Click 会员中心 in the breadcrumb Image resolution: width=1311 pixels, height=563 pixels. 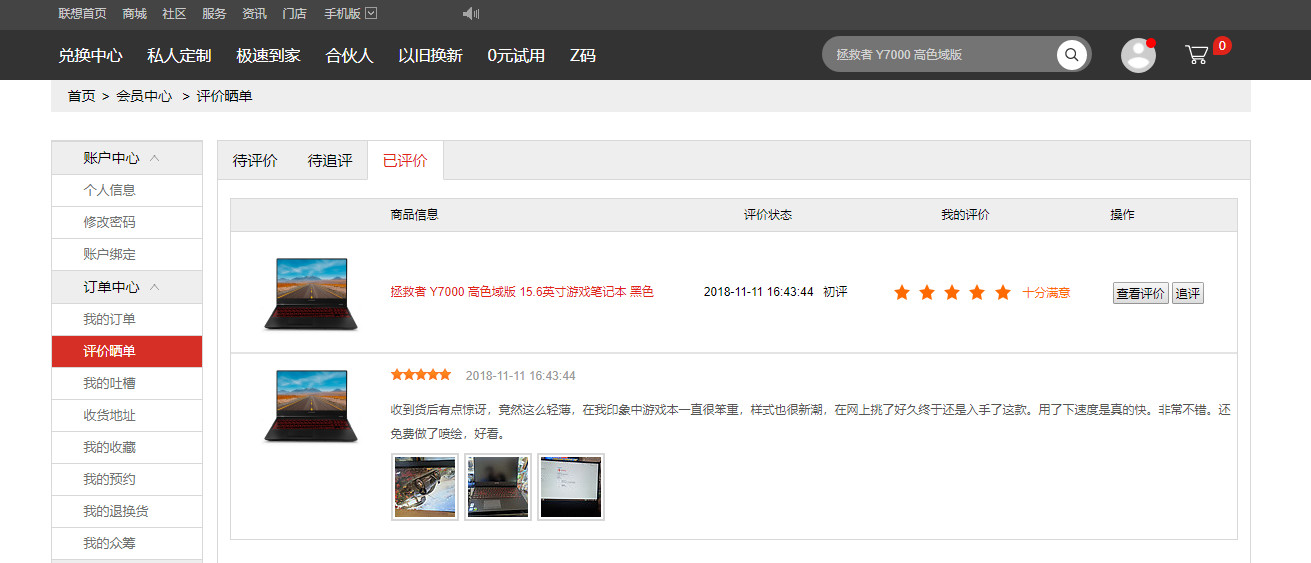click(144, 96)
